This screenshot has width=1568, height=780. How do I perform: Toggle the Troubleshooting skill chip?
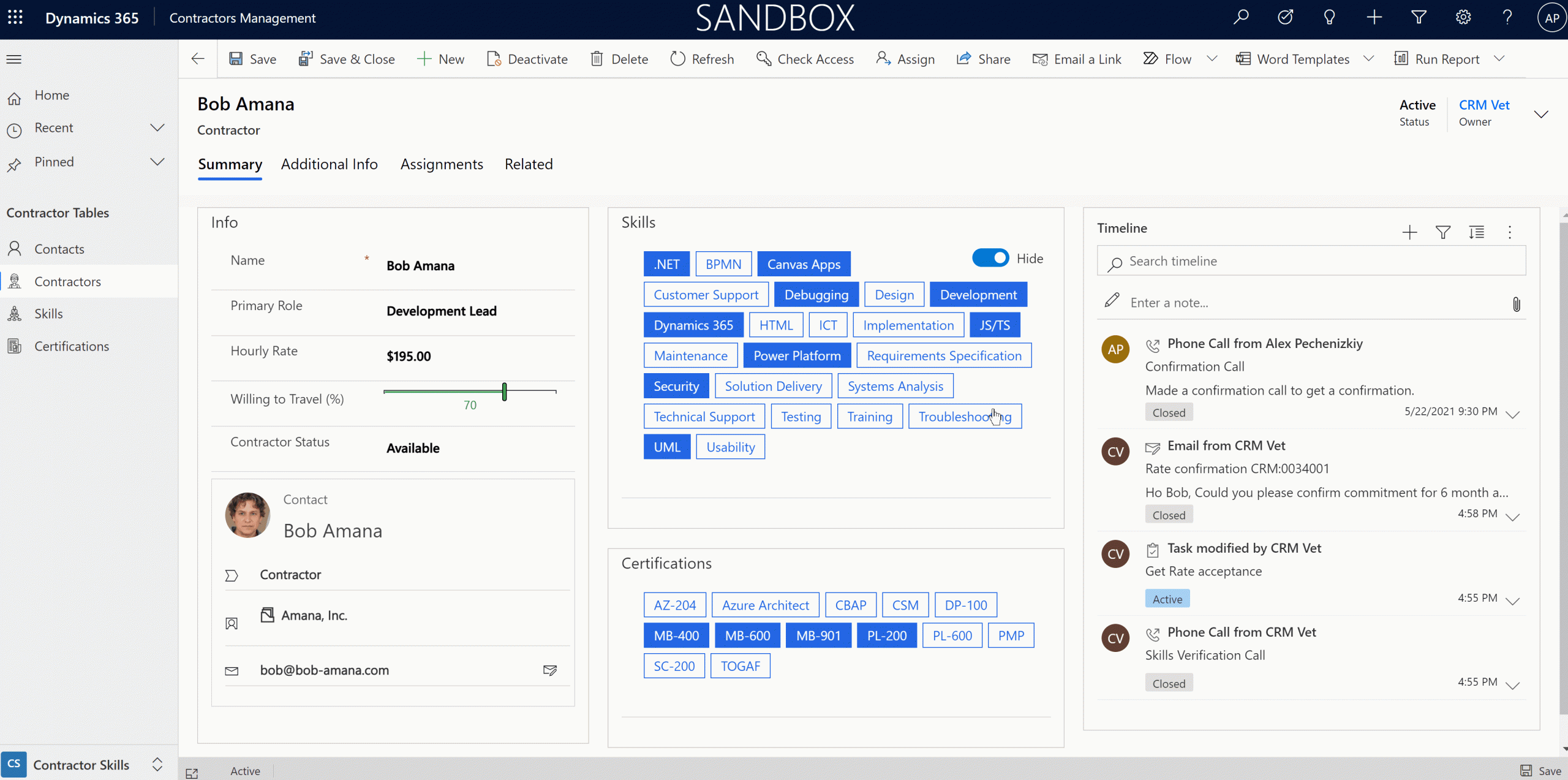click(x=965, y=417)
